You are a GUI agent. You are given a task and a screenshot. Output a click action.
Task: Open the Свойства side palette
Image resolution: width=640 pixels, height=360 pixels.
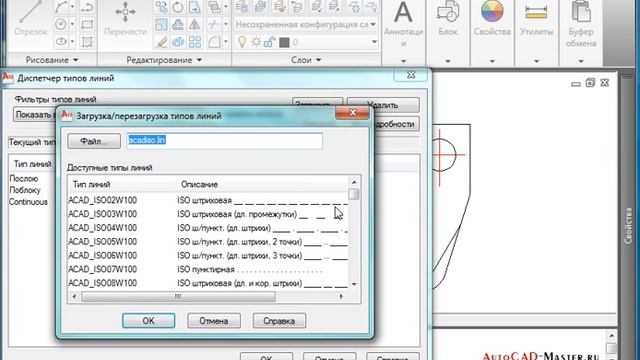[x=628, y=225]
